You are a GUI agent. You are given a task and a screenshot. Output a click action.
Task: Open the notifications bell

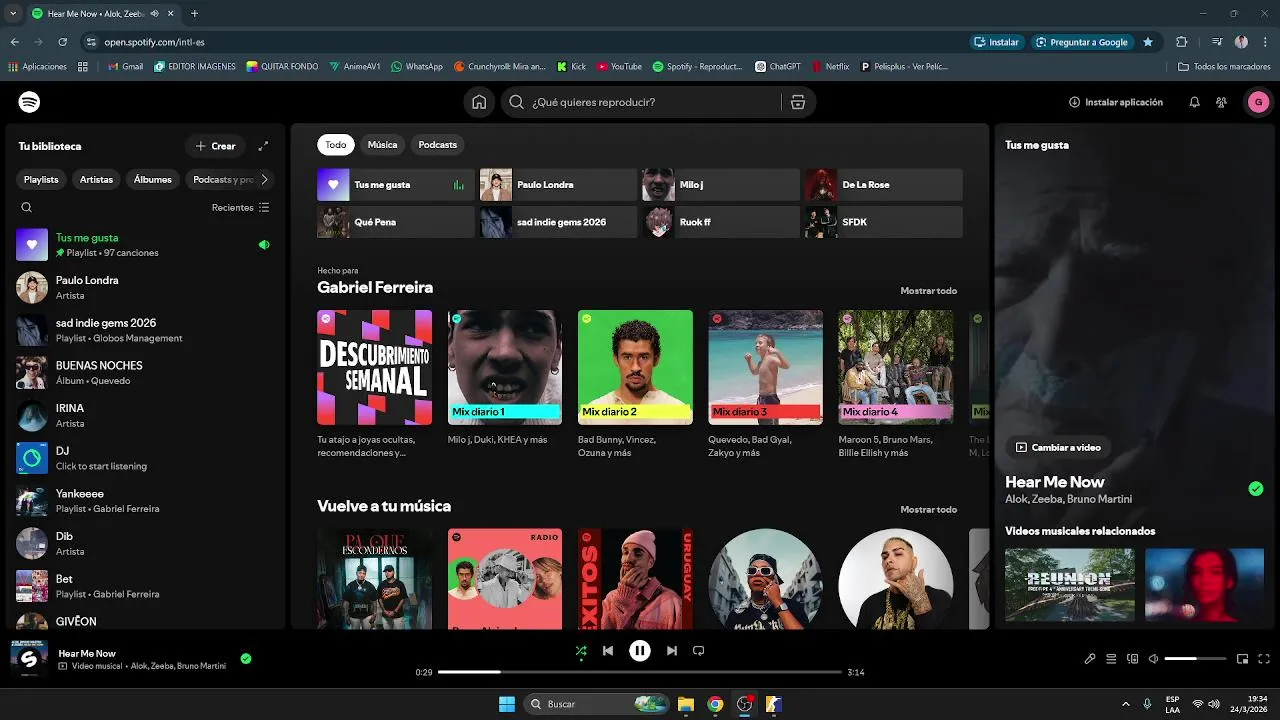(x=1194, y=102)
